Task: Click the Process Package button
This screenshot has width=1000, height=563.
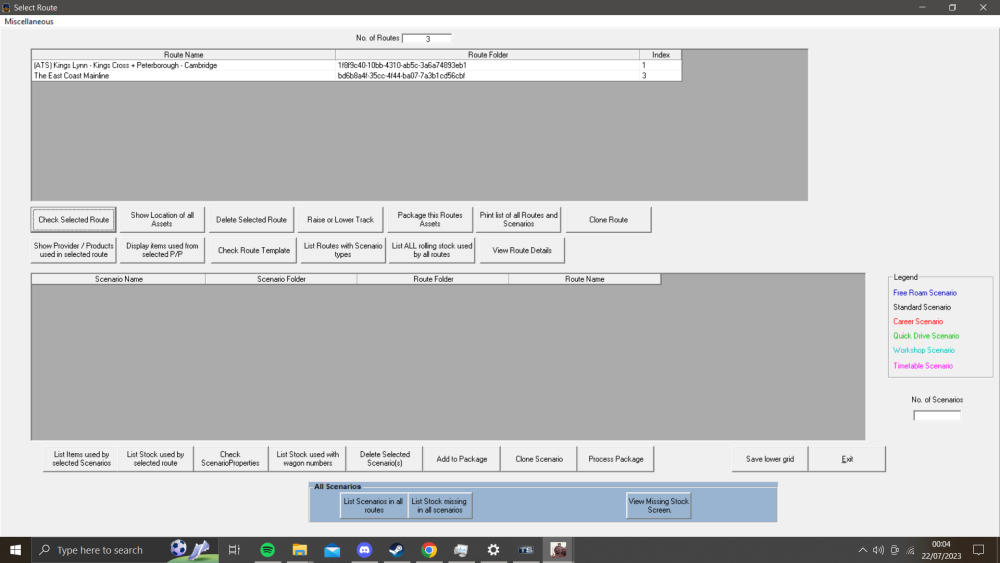Action: pyautogui.click(x=615, y=459)
